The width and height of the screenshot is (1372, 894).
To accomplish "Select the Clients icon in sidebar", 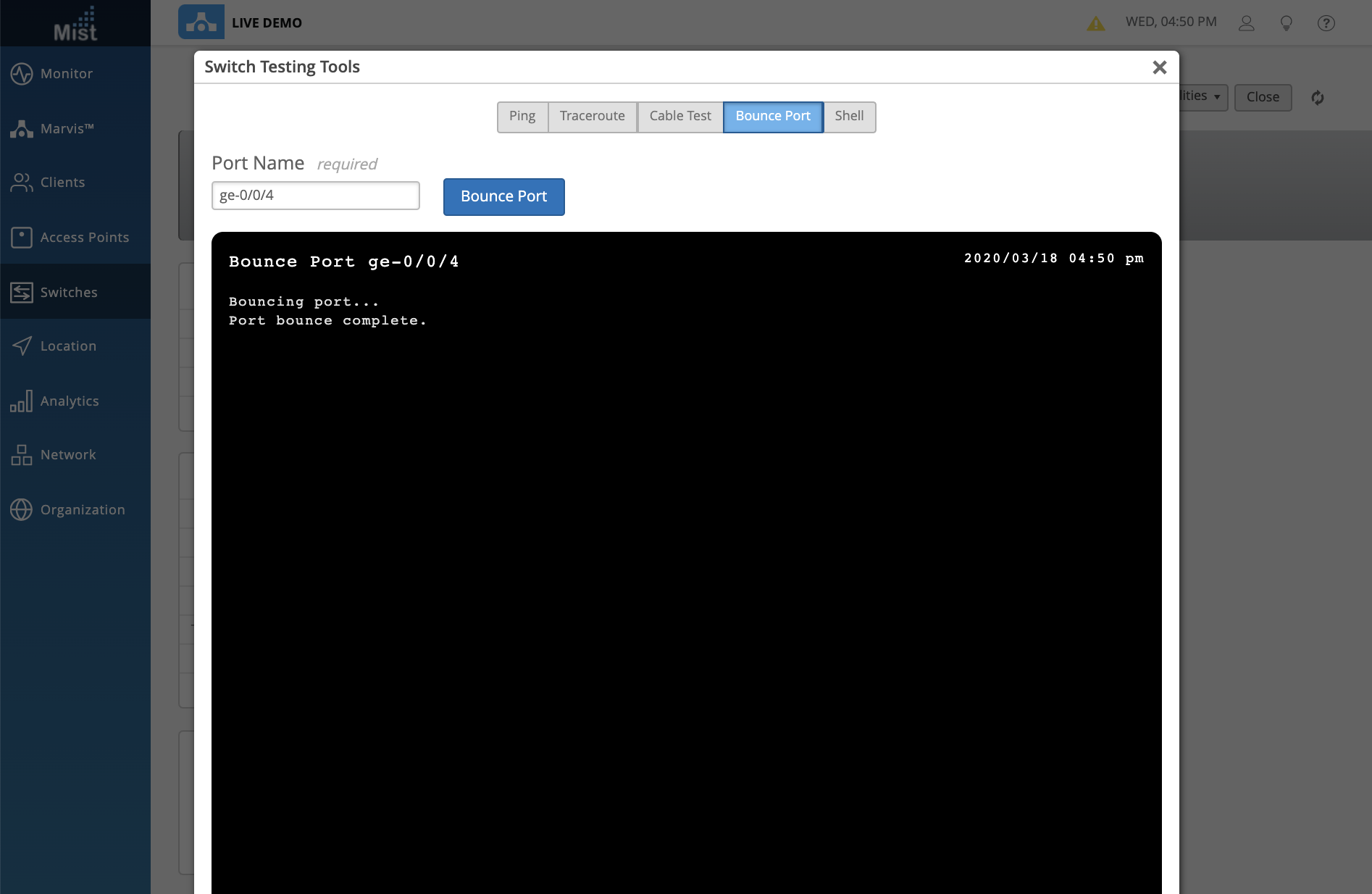I will tap(22, 183).
